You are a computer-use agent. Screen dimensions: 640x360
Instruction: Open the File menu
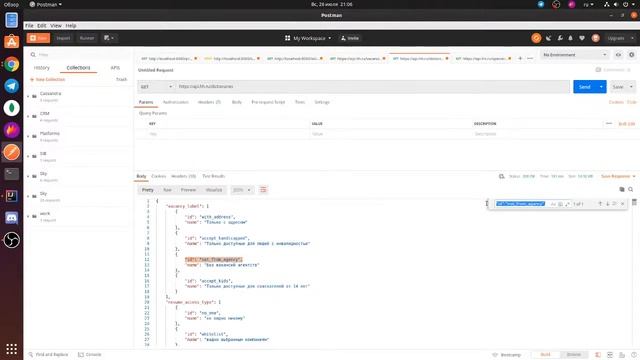[29, 25]
